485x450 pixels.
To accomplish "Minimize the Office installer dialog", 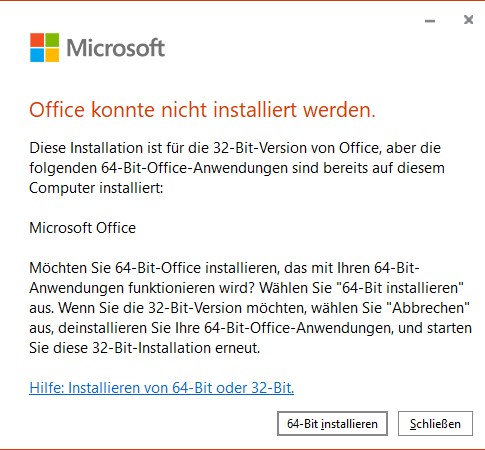I will coord(430,21).
